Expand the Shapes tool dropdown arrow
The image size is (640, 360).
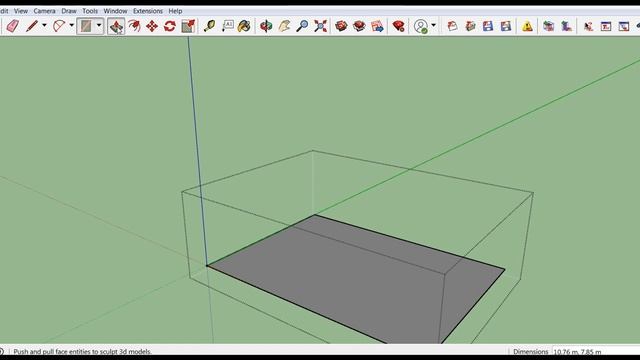coord(99,26)
